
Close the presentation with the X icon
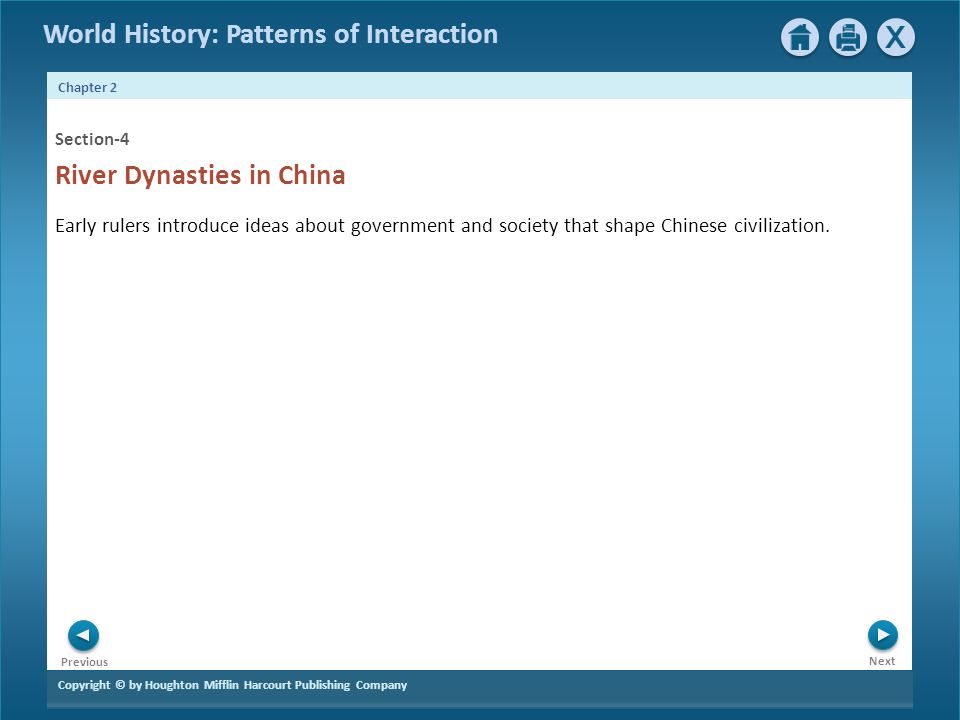click(x=896, y=37)
